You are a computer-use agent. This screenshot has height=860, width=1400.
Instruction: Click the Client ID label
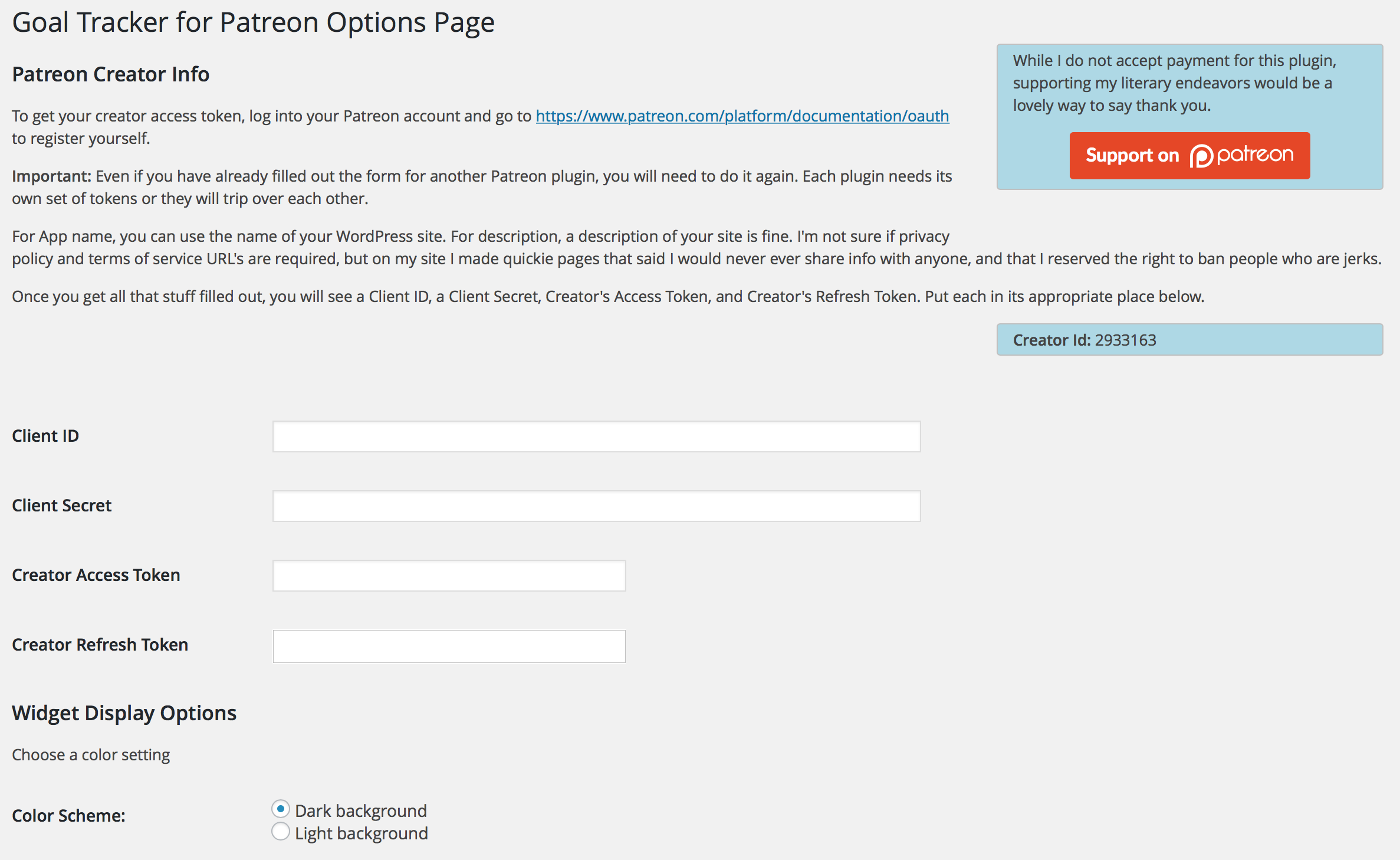click(45, 436)
